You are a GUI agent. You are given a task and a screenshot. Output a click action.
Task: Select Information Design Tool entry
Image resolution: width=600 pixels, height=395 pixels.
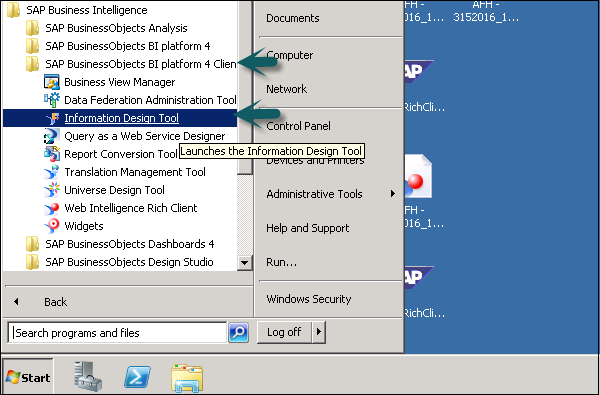[120, 118]
